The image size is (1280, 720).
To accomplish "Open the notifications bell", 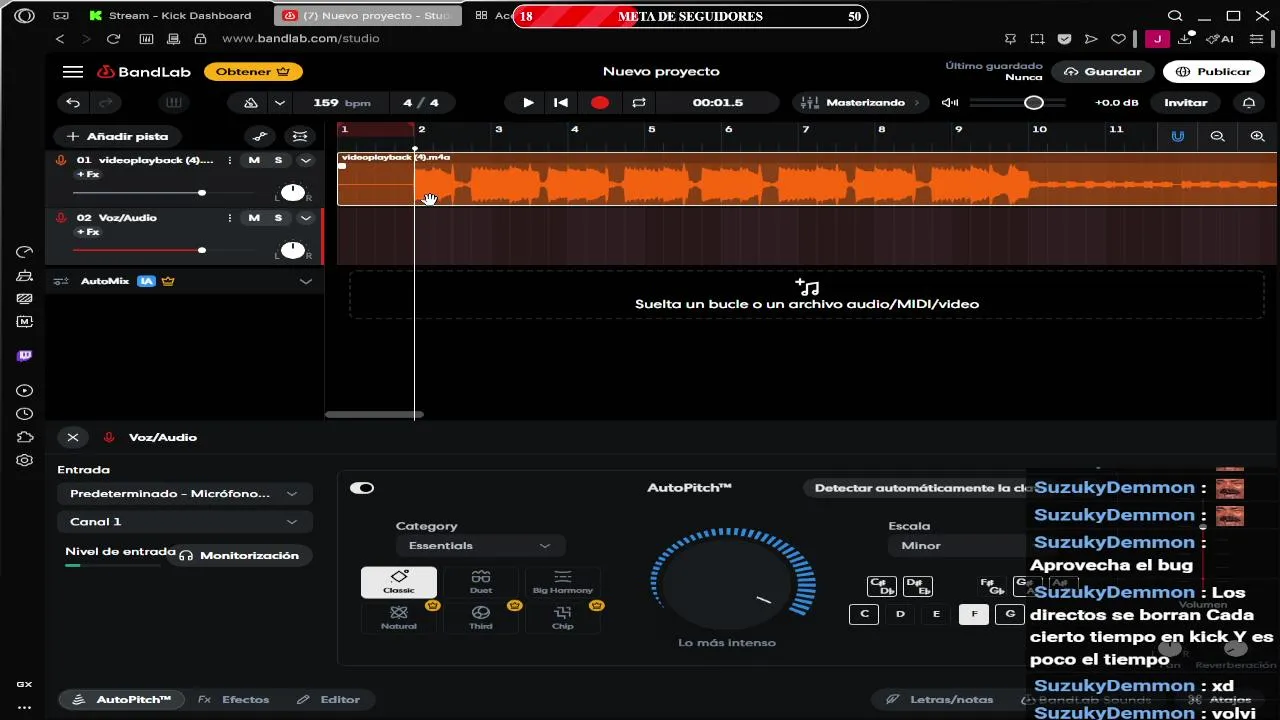I will [x=1249, y=103].
